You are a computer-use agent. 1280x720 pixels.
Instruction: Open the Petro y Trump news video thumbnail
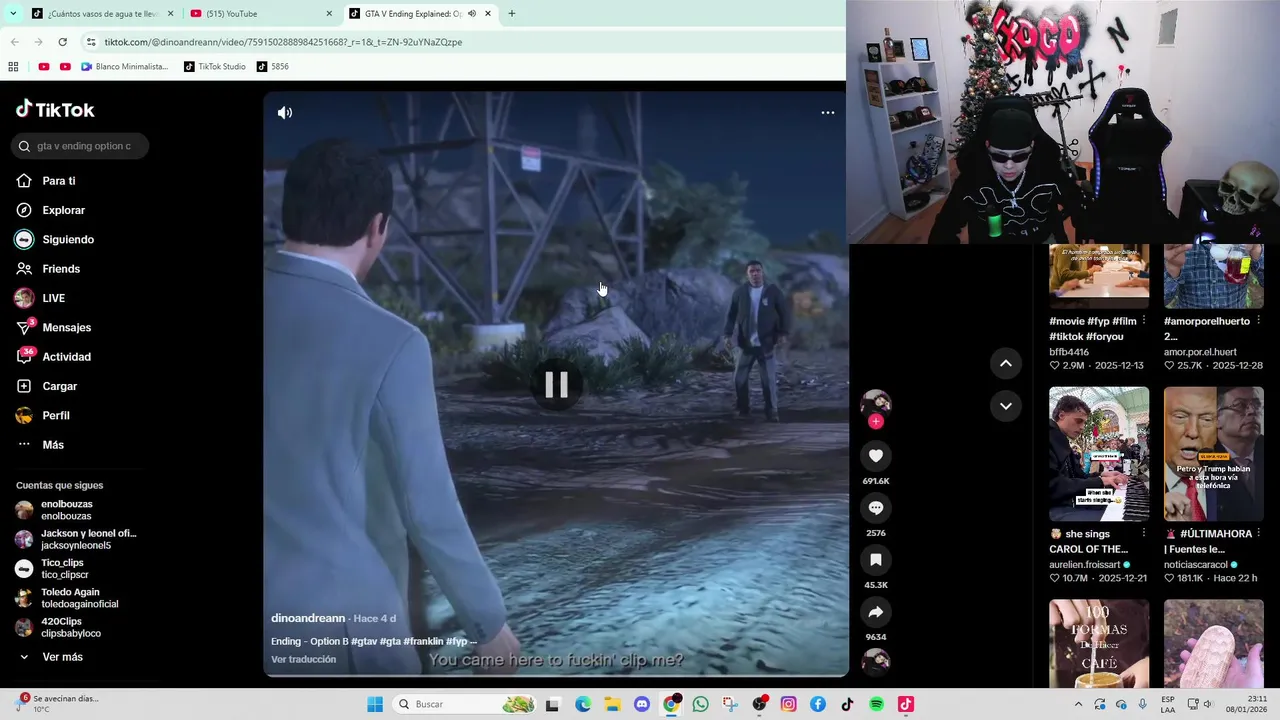point(1214,454)
